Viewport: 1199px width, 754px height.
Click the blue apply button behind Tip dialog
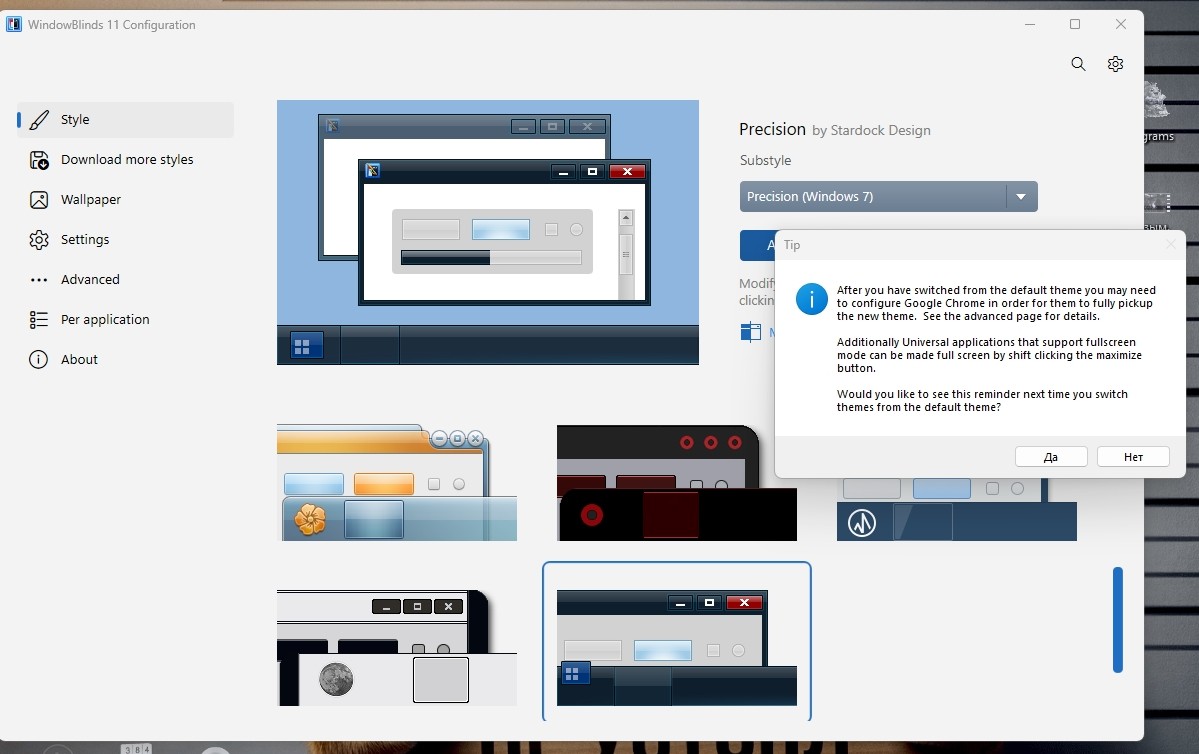(757, 245)
